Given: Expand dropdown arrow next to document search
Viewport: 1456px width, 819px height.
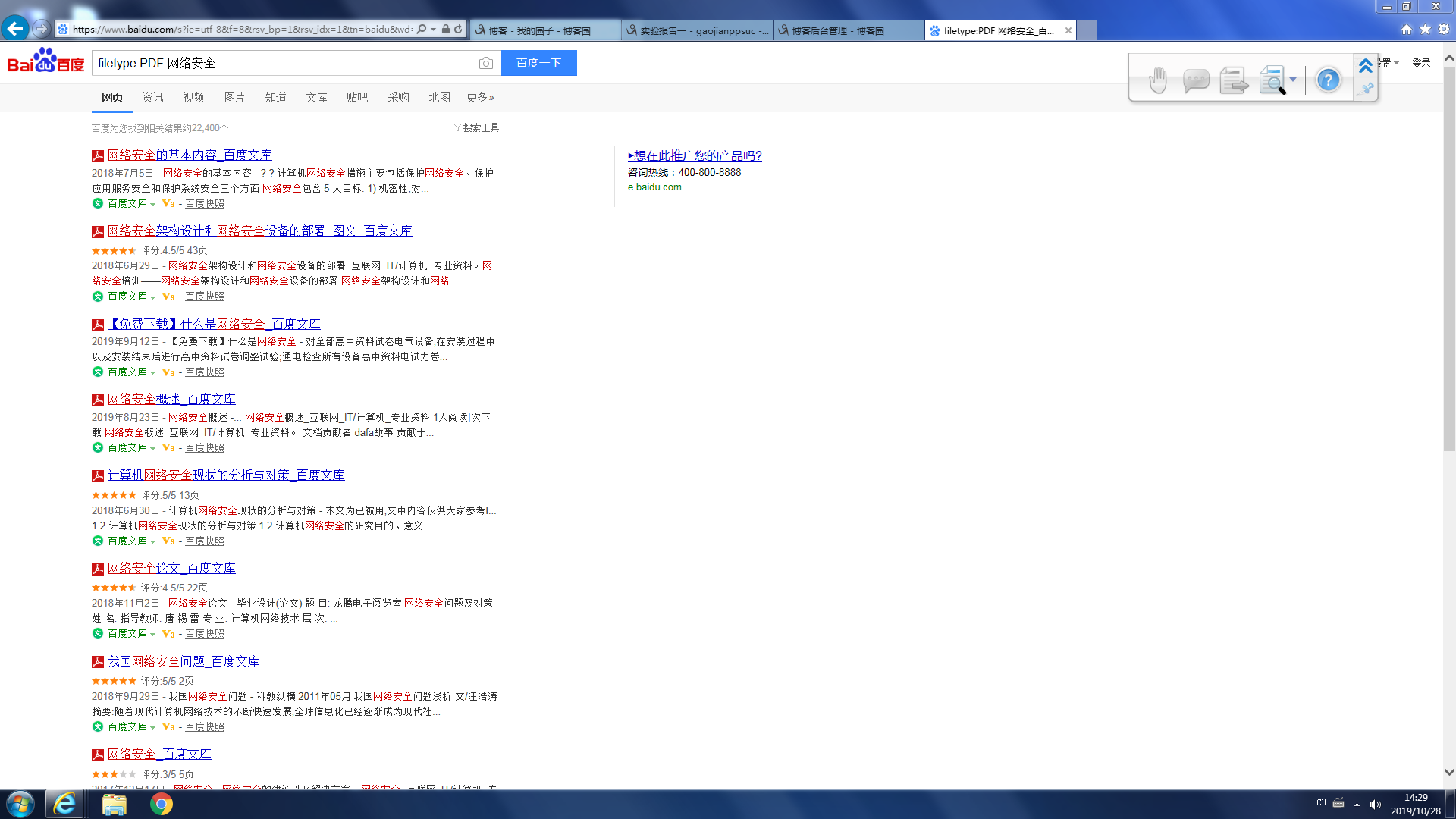Looking at the screenshot, I should click(x=1293, y=80).
